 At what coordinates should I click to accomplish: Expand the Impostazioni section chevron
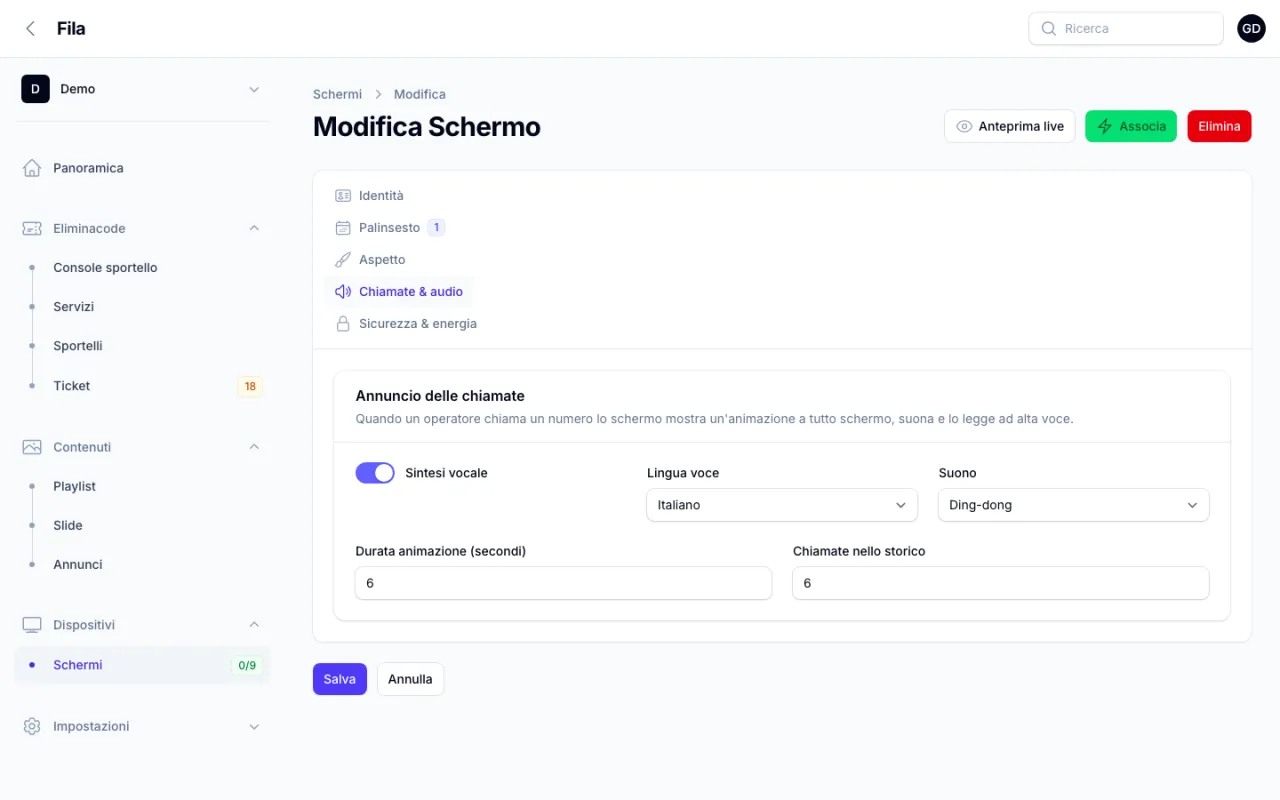[254, 726]
